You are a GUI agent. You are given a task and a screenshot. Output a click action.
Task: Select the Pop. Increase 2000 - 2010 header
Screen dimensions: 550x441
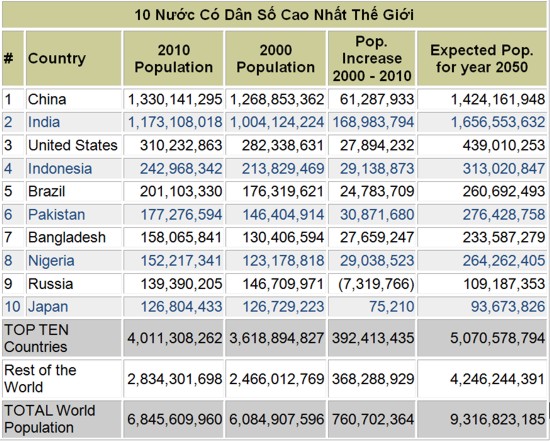372,59
